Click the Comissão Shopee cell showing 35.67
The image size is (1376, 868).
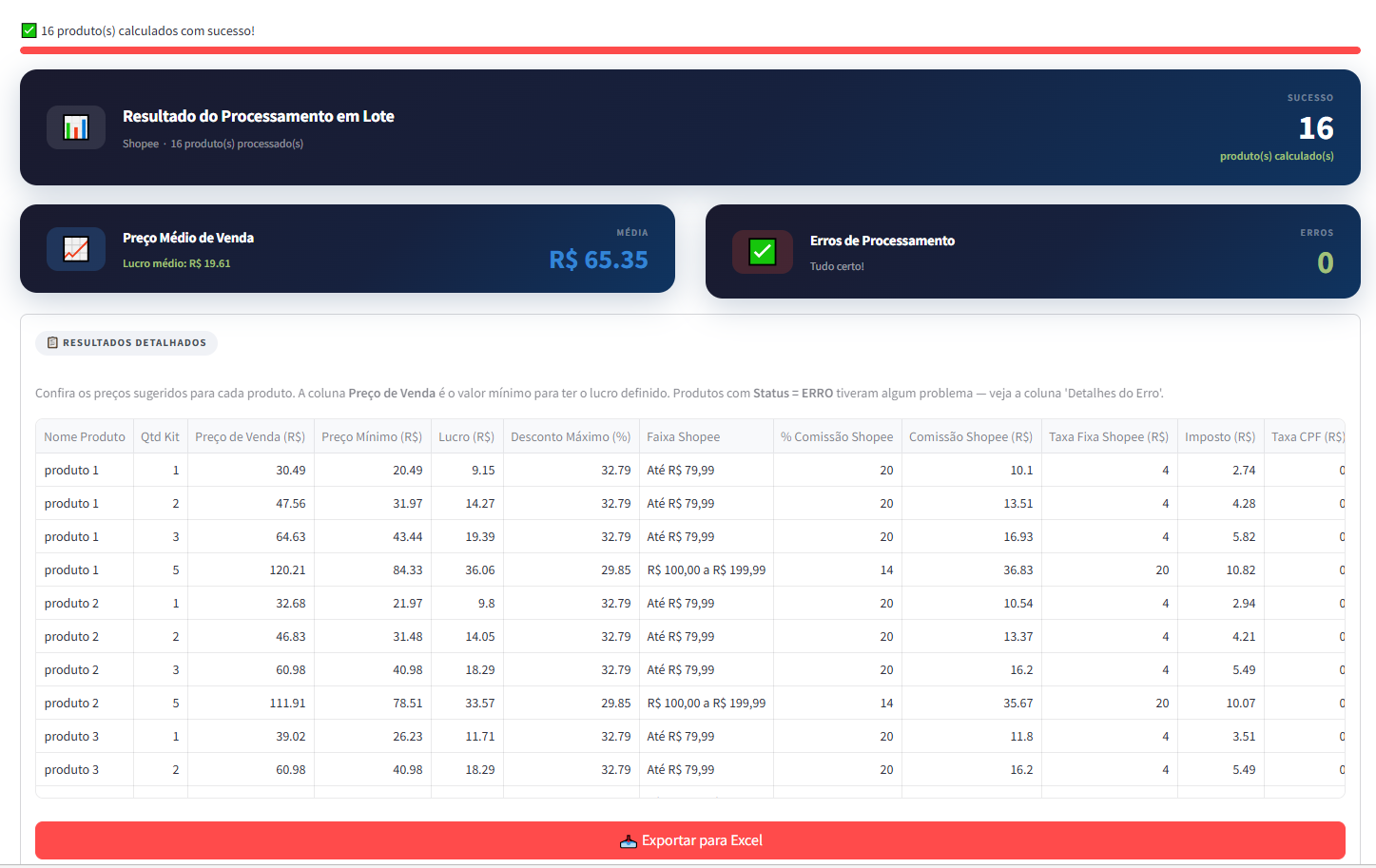coord(1017,704)
